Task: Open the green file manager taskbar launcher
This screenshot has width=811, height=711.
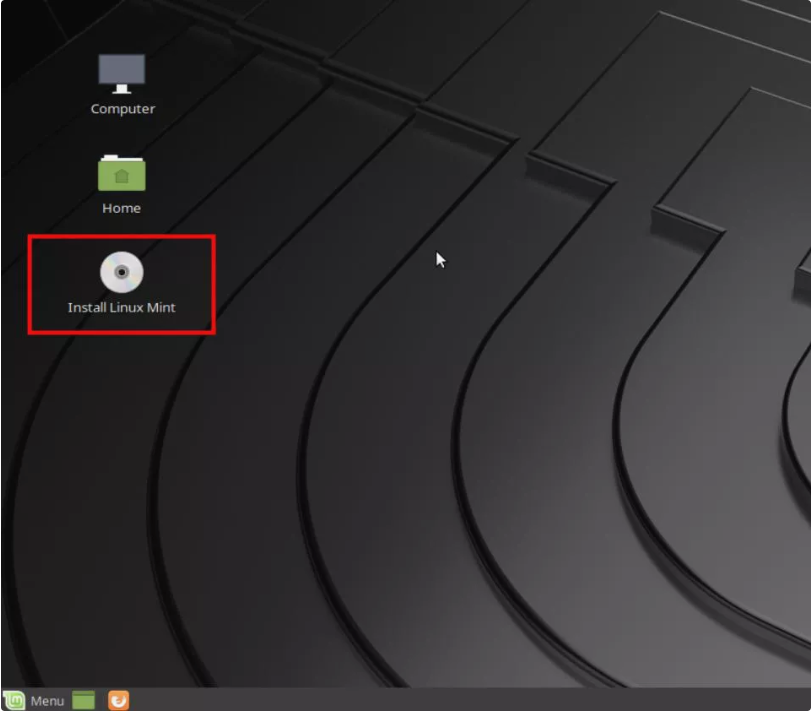Action: click(x=84, y=701)
